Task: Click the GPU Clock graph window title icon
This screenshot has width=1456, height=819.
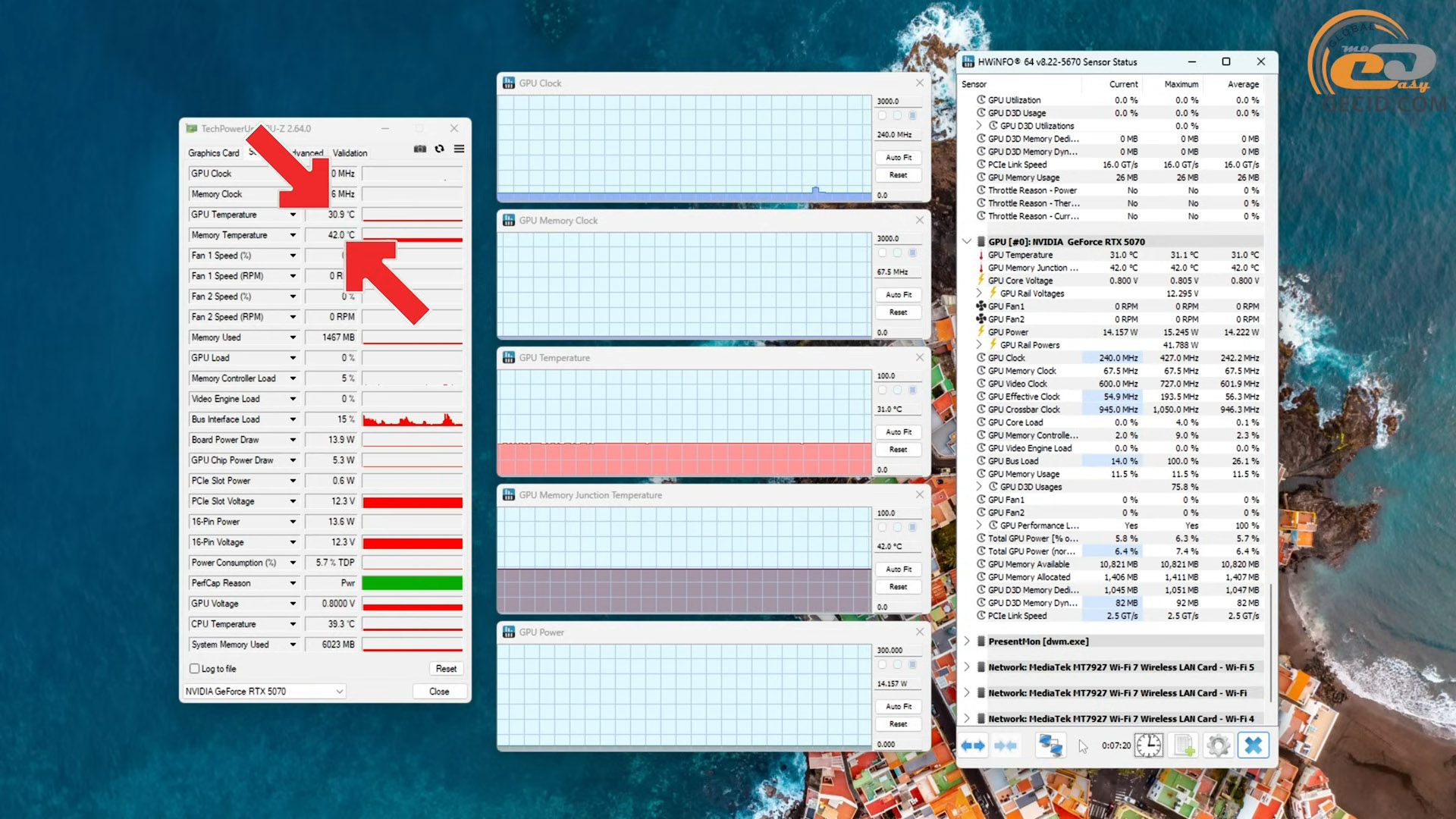Action: click(509, 83)
